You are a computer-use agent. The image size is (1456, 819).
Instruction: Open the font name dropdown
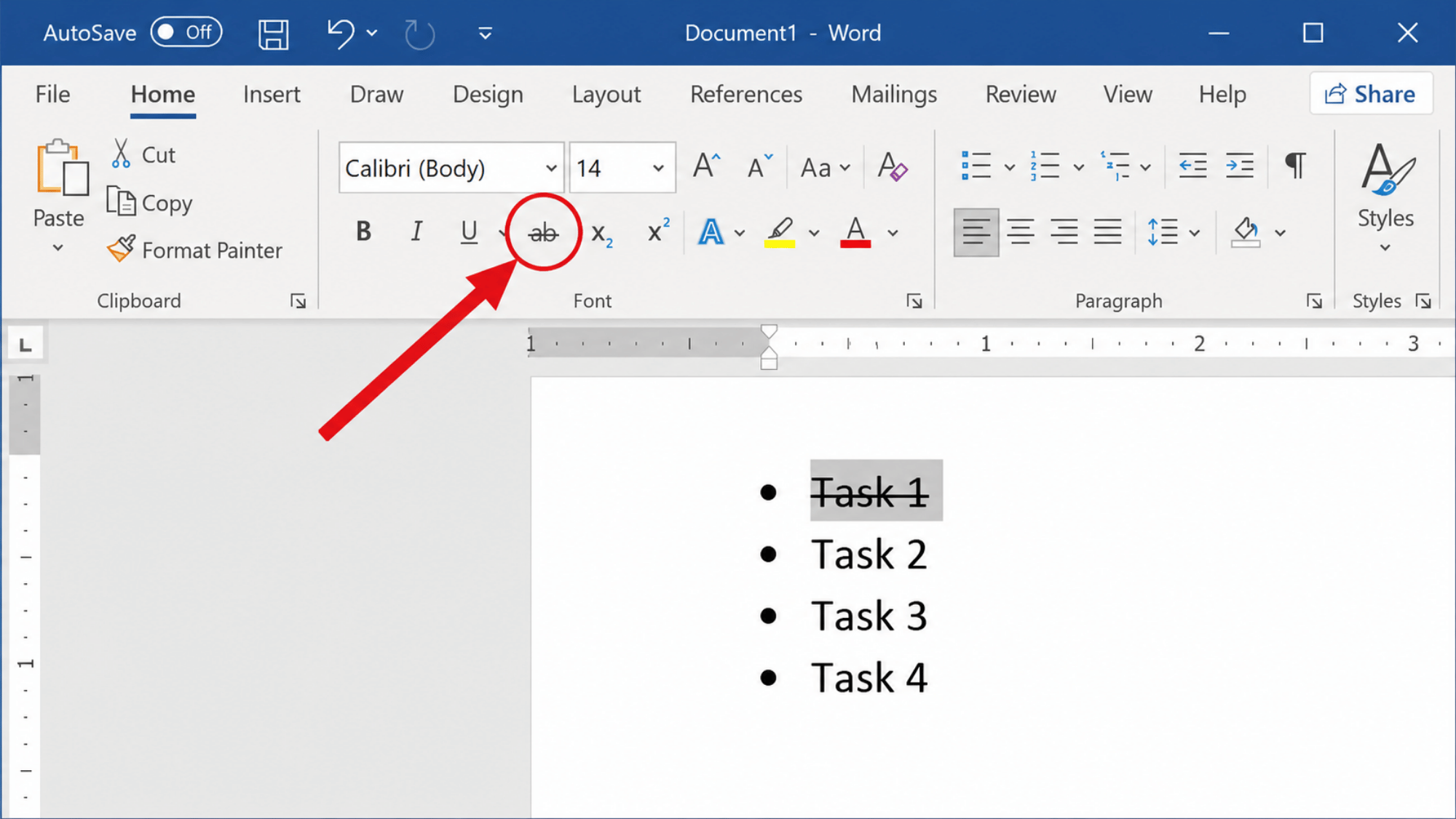(551, 168)
